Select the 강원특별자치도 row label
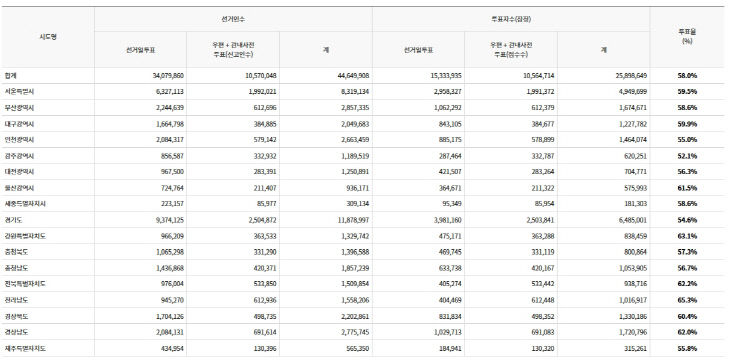This screenshot has width=730, height=360. 25,236
